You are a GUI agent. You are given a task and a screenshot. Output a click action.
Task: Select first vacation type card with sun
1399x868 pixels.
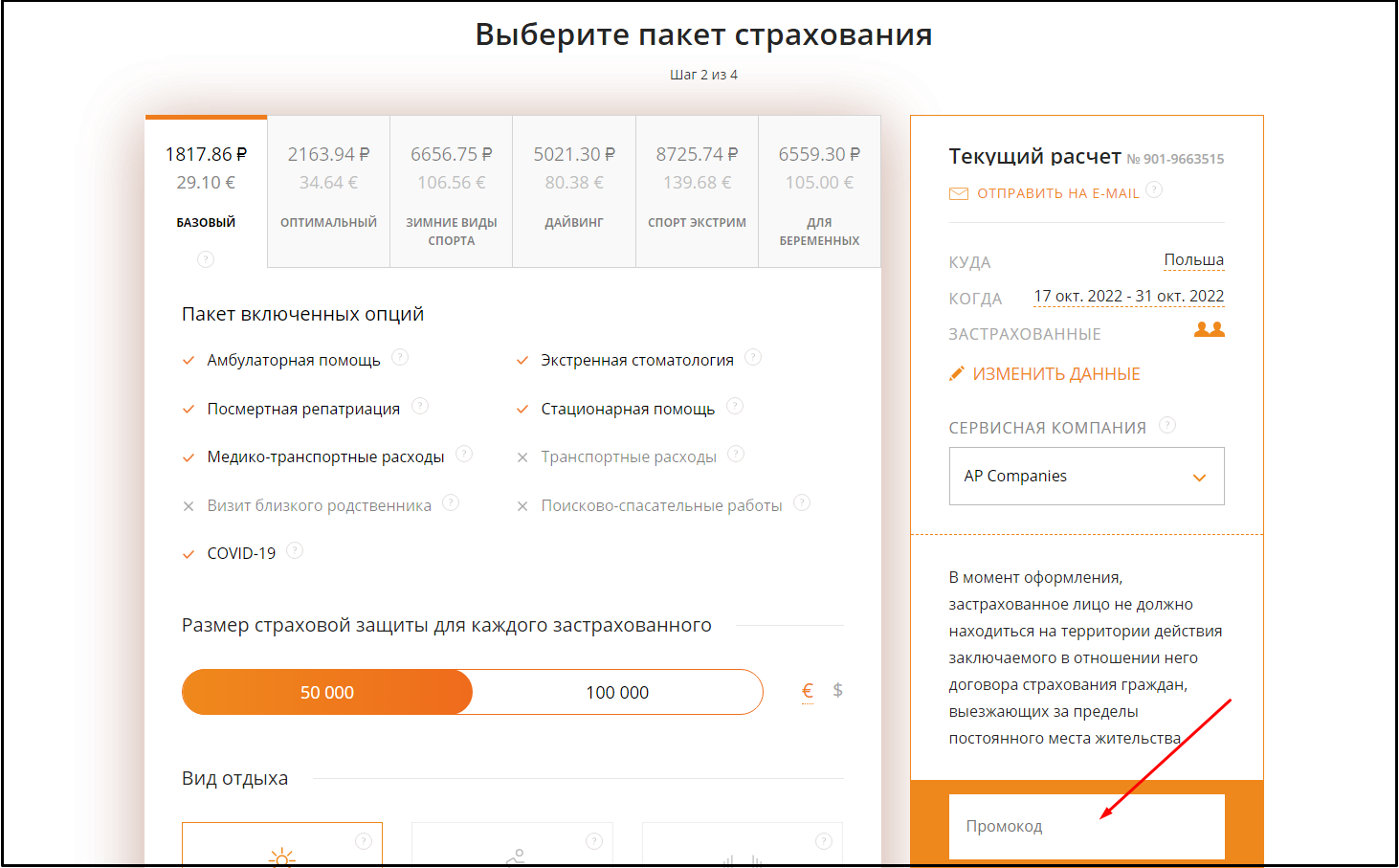coord(282,844)
